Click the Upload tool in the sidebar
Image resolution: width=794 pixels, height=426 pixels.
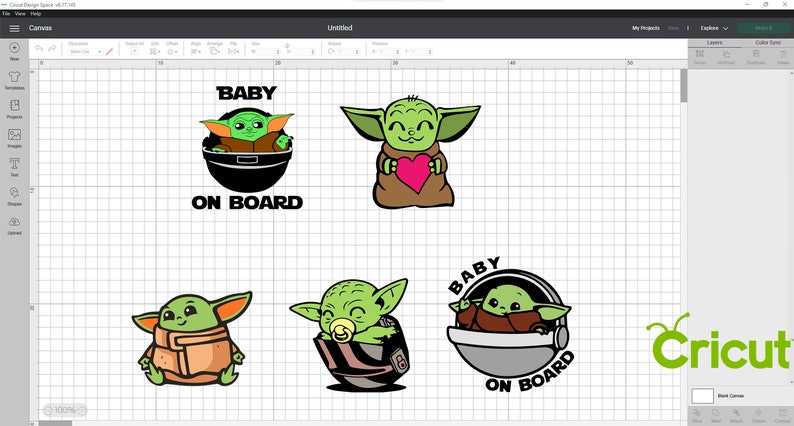pyautogui.click(x=14, y=225)
